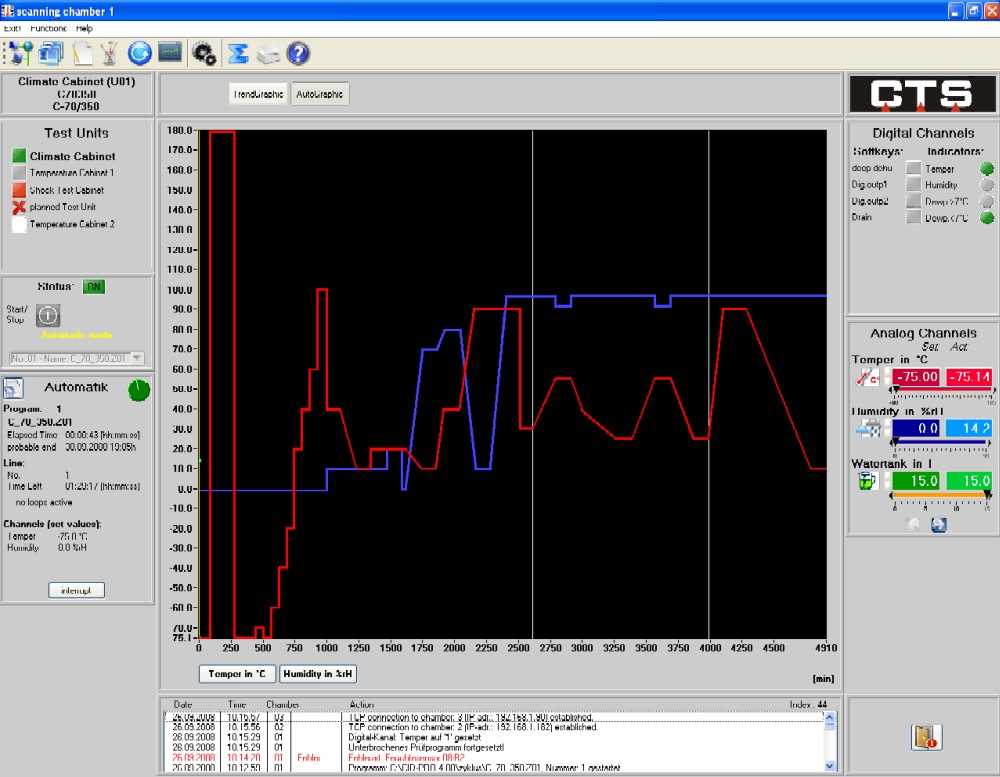Click the stepper beside the humidity set value
The image size is (1000, 777).
[887, 428]
